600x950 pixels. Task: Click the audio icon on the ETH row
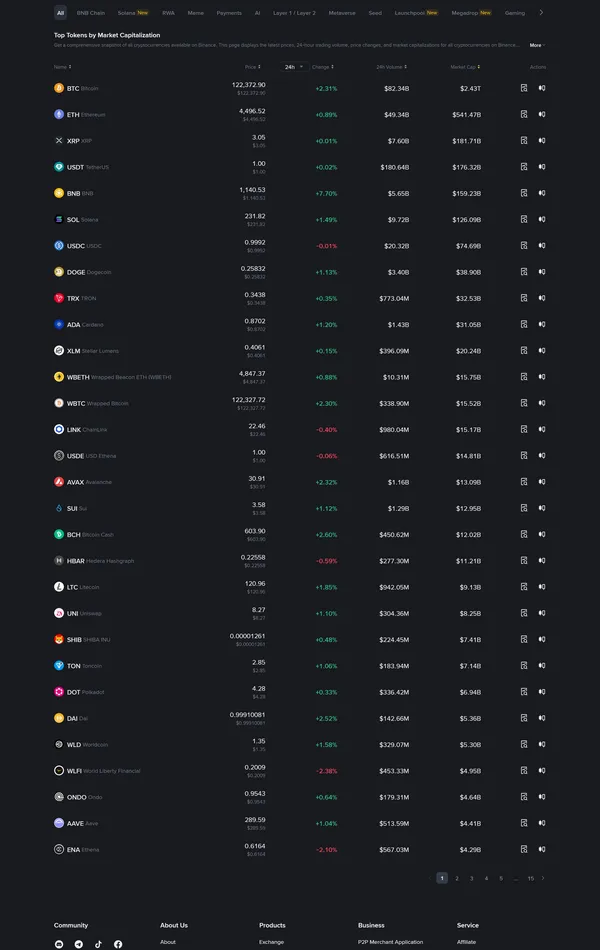pyautogui.click(x=542, y=114)
